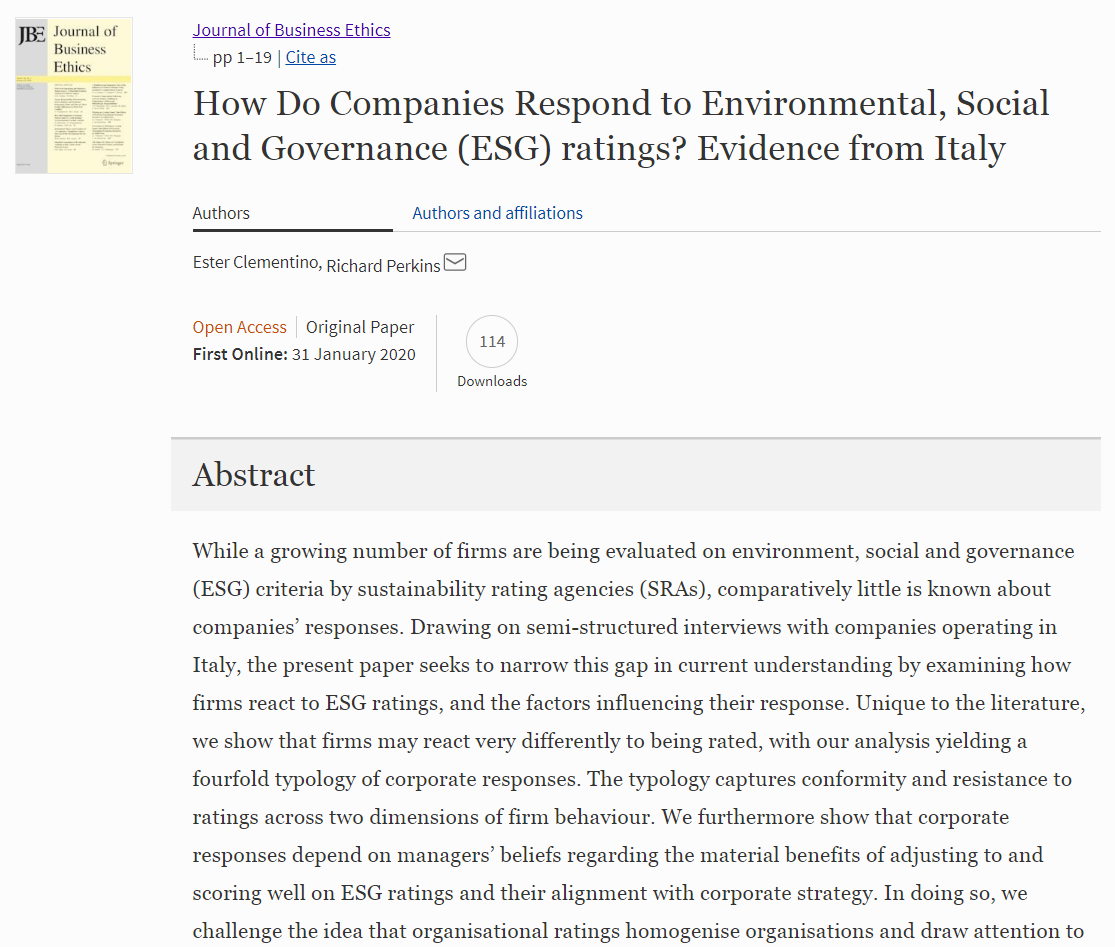Switch to Authors and affiliations tab

[x=497, y=213]
